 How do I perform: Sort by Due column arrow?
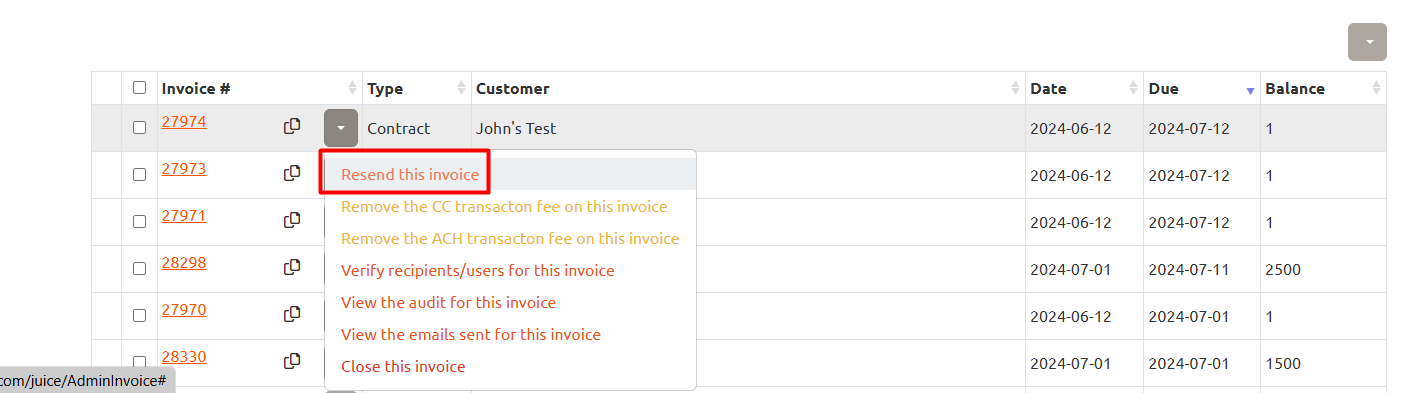tap(1250, 90)
